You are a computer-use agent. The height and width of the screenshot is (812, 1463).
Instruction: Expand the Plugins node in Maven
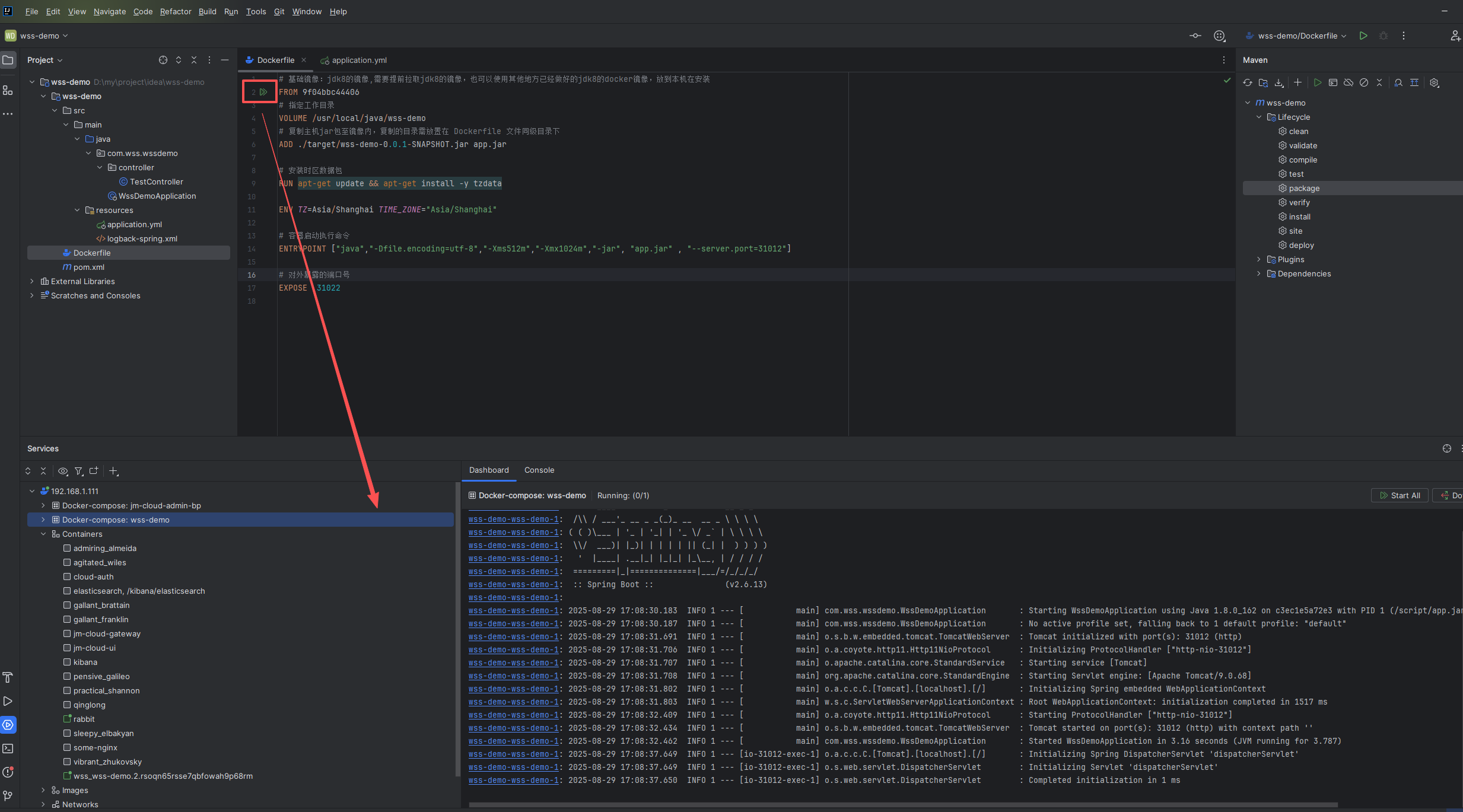pyautogui.click(x=1258, y=259)
